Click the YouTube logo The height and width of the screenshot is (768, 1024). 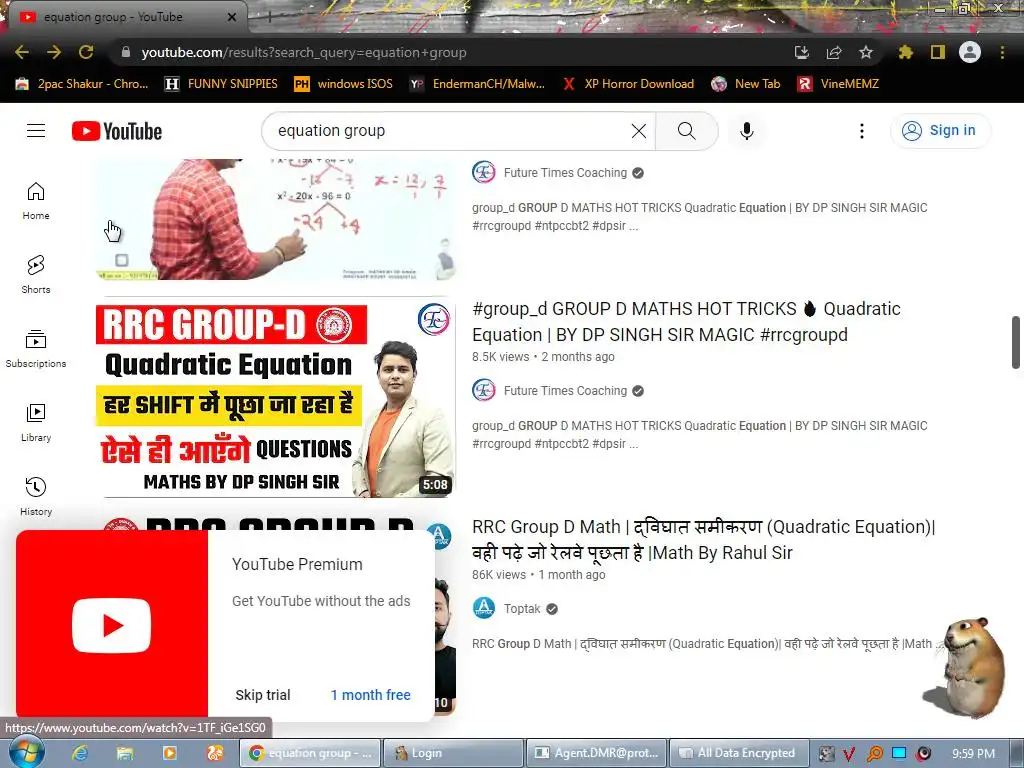[117, 131]
